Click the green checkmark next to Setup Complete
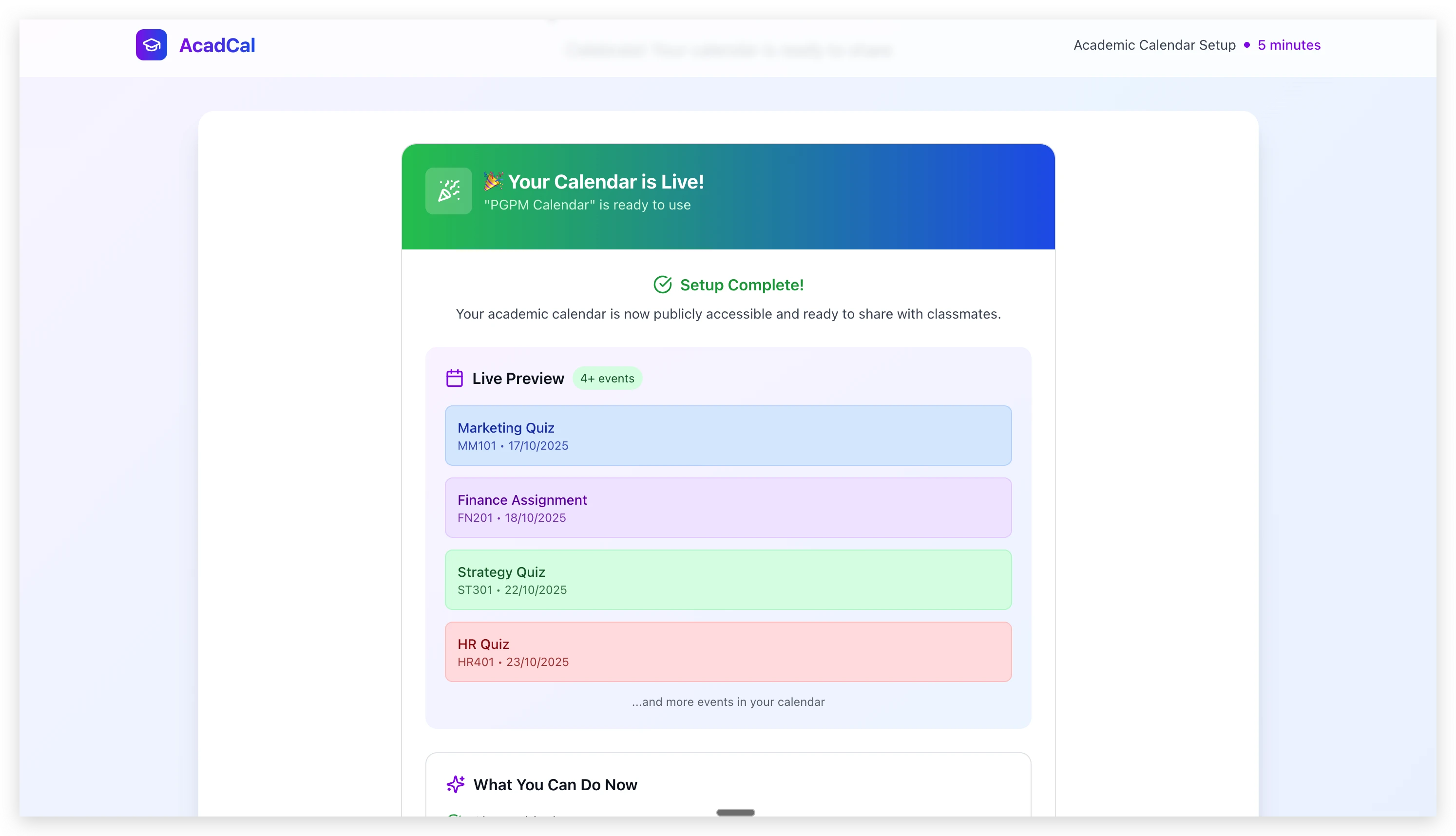Image resolution: width=1456 pixels, height=836 pixels. pos(662,284)
